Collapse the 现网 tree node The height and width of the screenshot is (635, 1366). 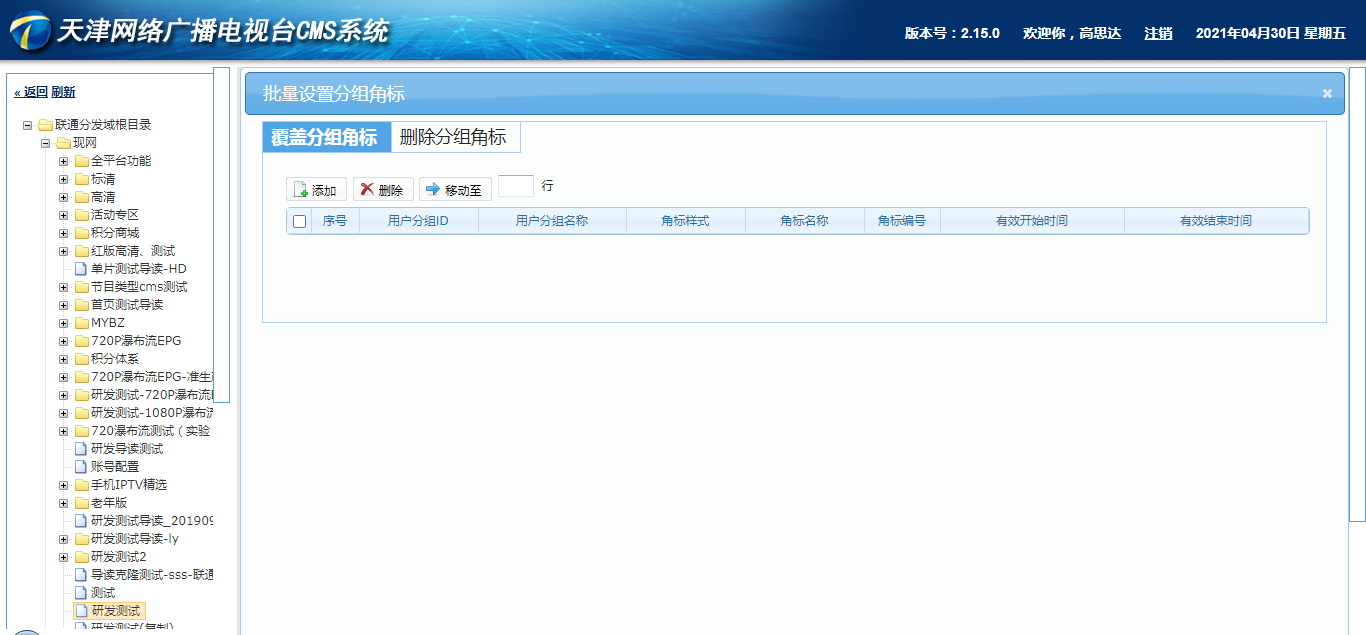tap(46, 143)
